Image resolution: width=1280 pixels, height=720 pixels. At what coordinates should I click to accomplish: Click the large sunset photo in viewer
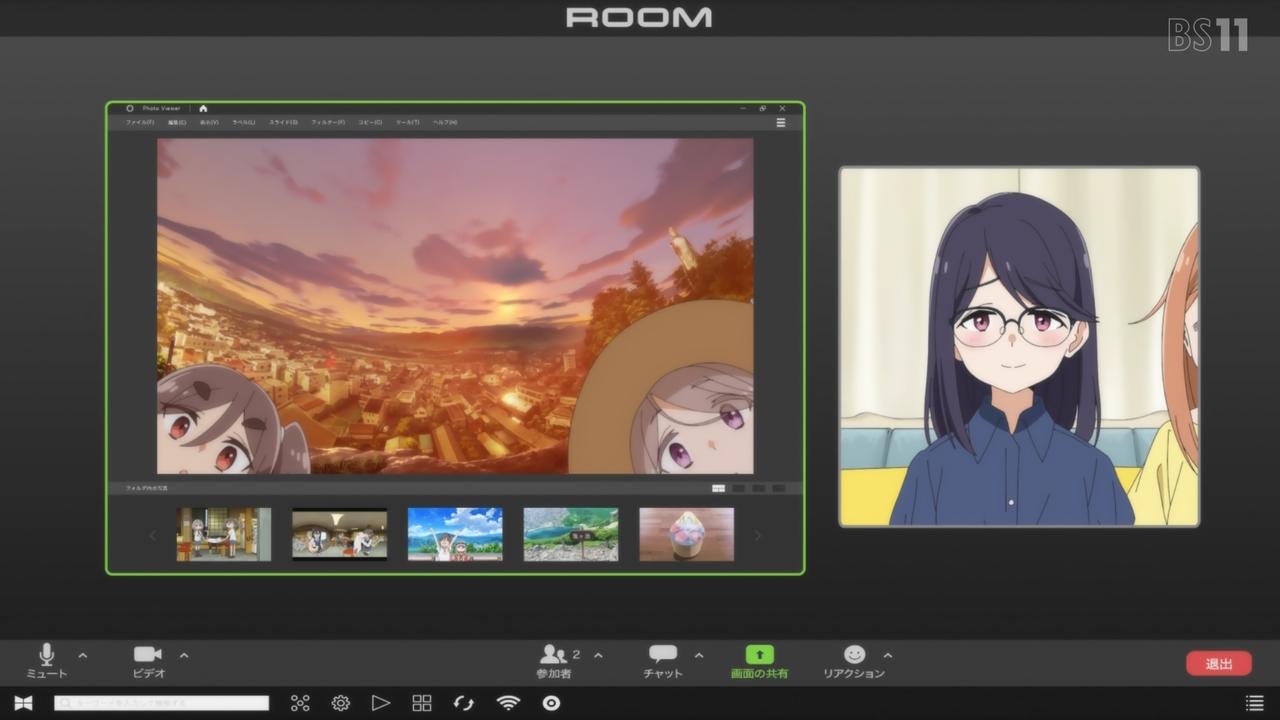[455, 306]
